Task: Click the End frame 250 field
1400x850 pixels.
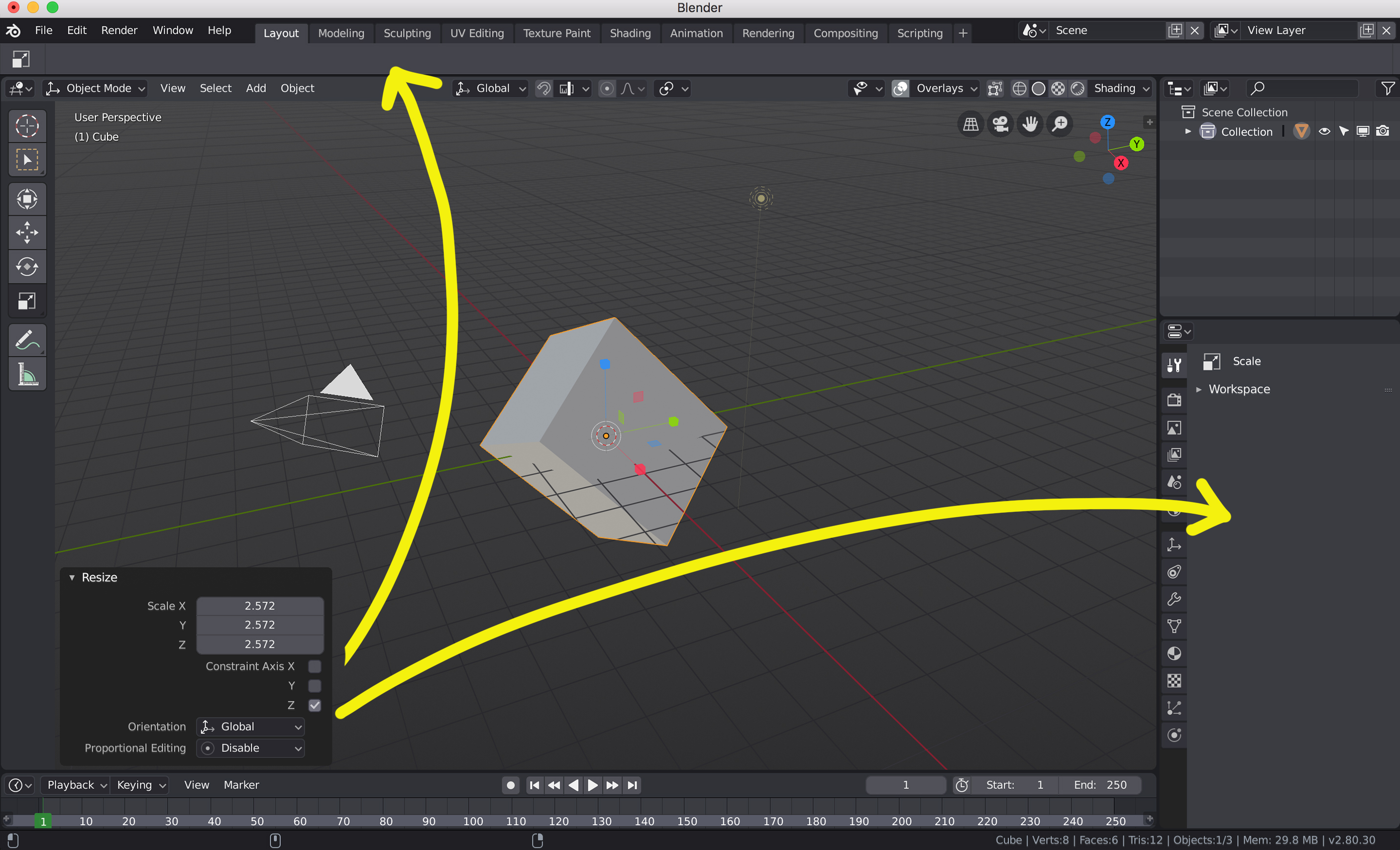Action: click(1100, 785)
